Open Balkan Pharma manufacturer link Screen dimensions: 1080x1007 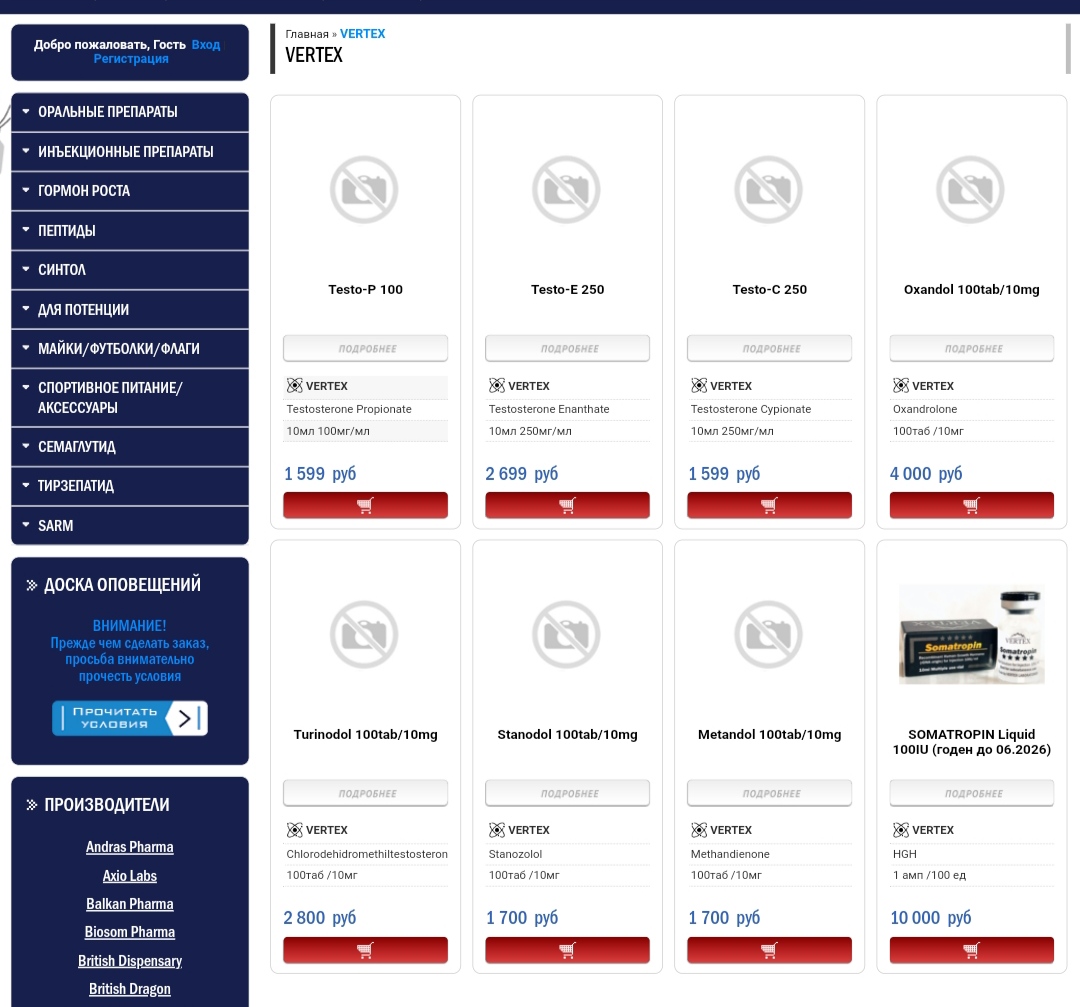(129, 904)
